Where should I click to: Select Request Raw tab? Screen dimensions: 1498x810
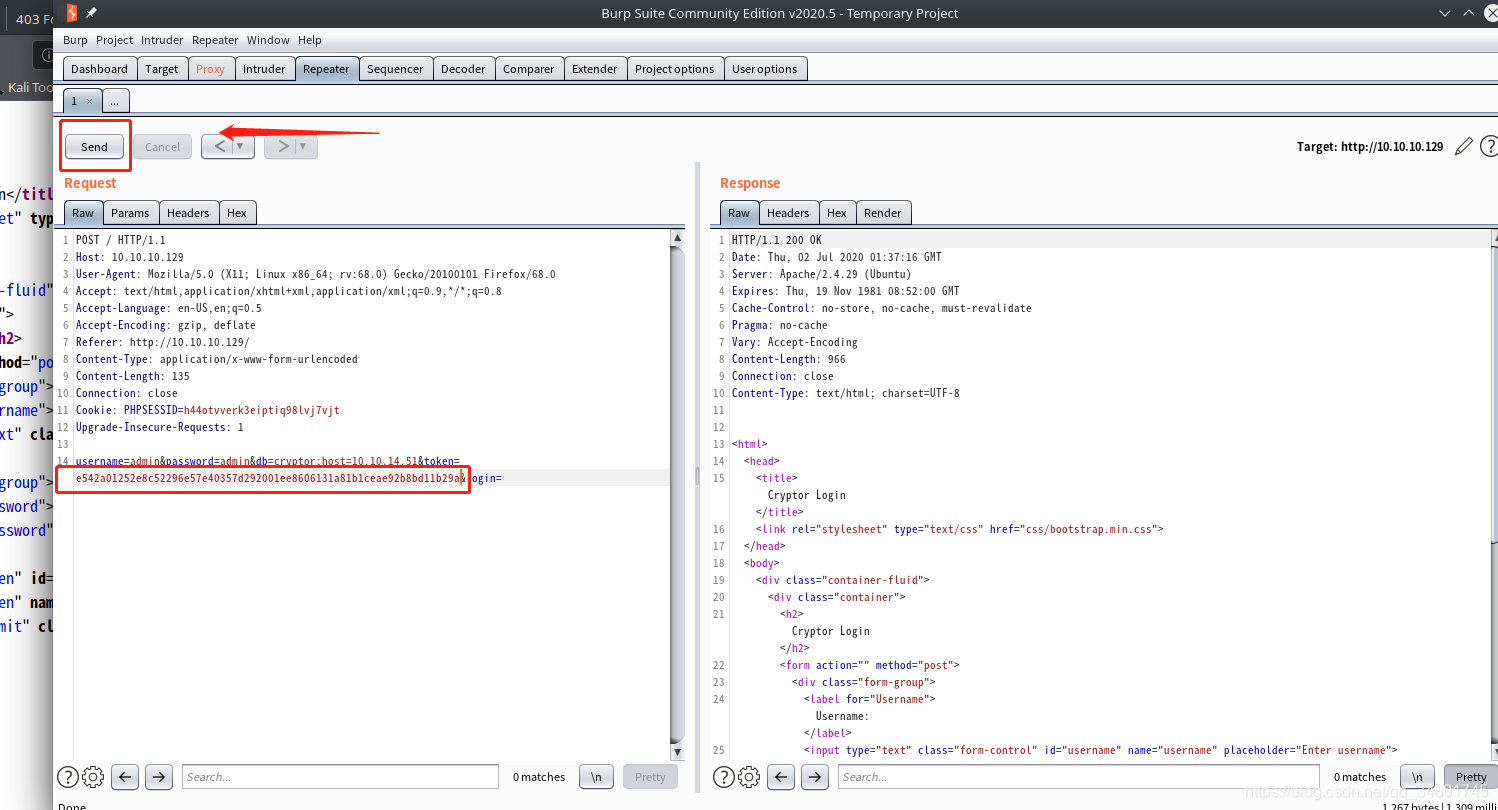pyautogui.click(x=83, y=212)
